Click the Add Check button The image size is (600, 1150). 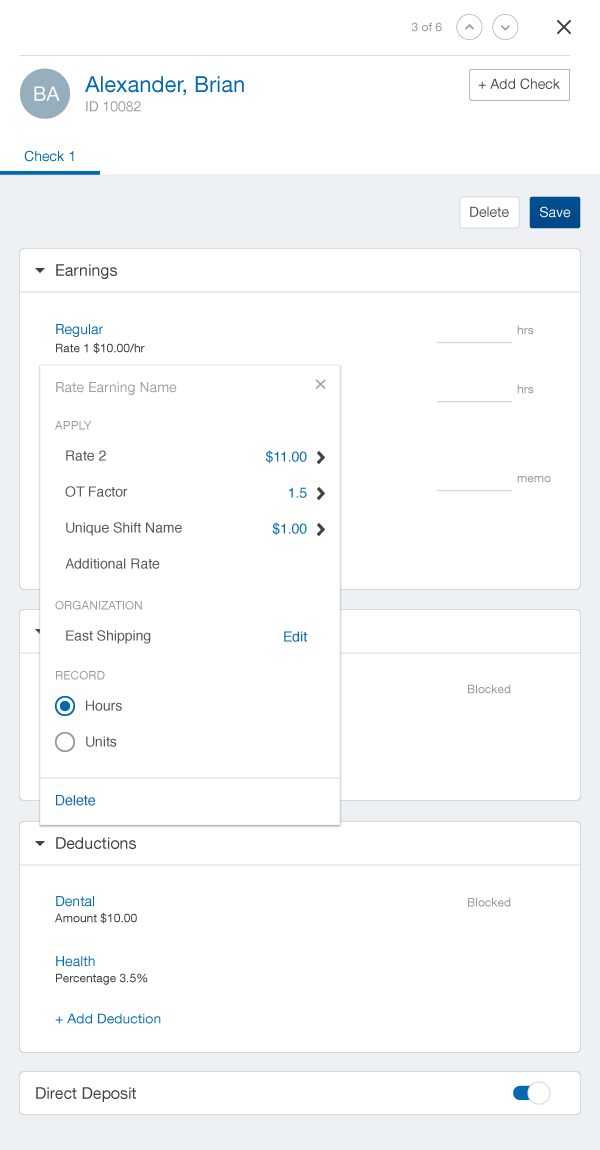tap(519, 85)
